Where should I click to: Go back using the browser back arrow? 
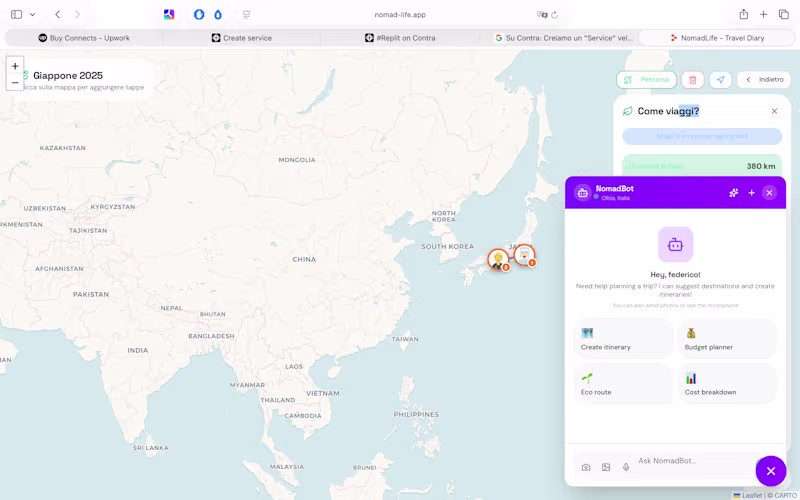(58, 14)
